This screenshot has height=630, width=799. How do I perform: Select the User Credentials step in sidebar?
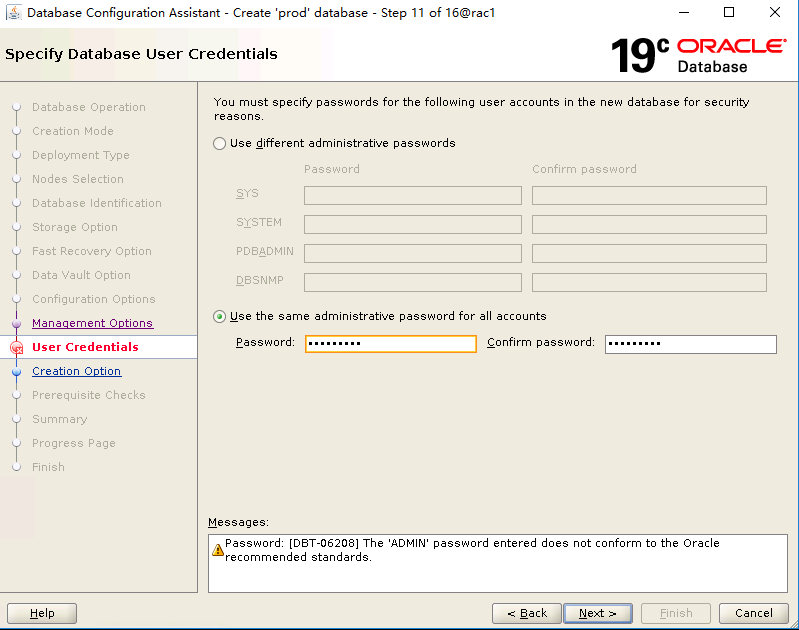click(85, 347)
